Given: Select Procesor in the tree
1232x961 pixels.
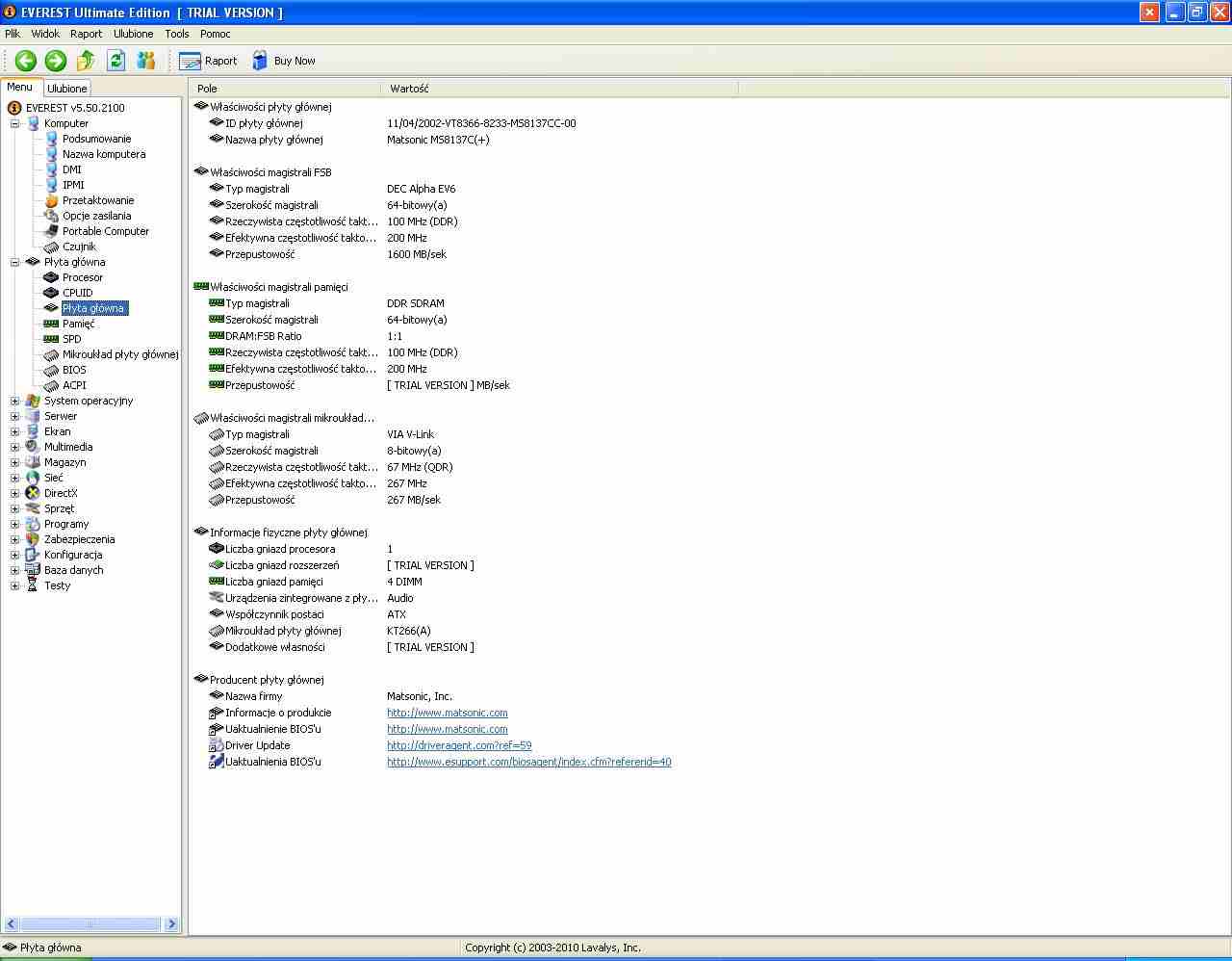Looking at the screenshot, I should (x=83, y=277).
